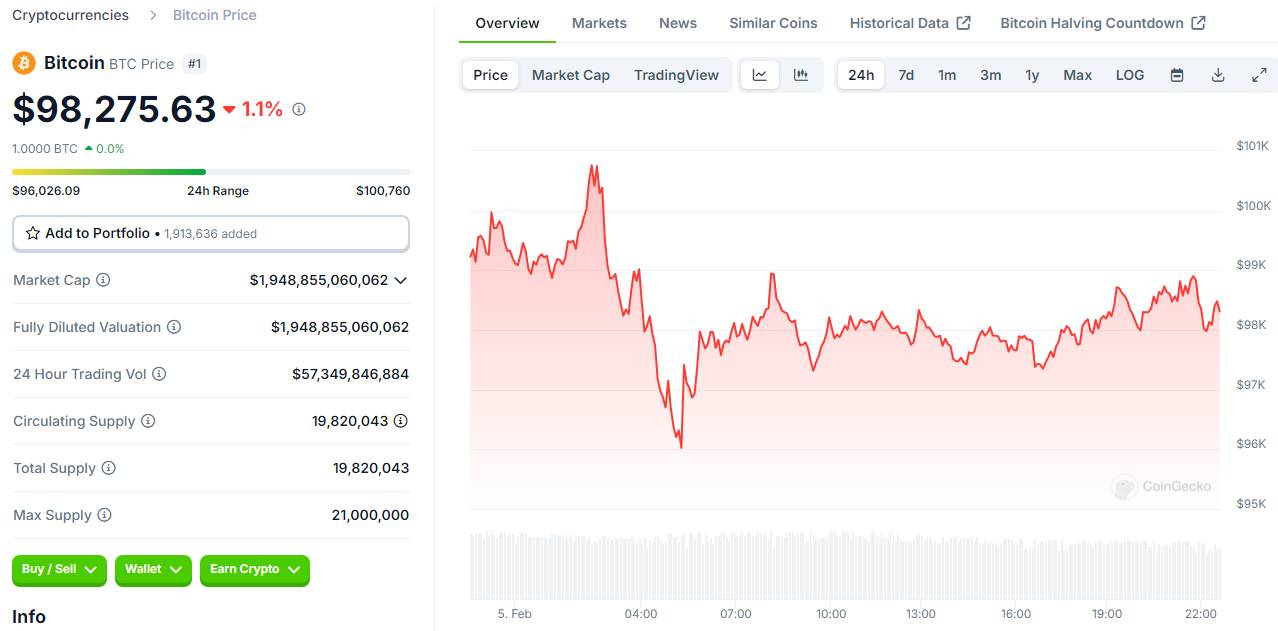Set chart range to 1m
Screen dimensions: 1278x631
pos(947,75)
